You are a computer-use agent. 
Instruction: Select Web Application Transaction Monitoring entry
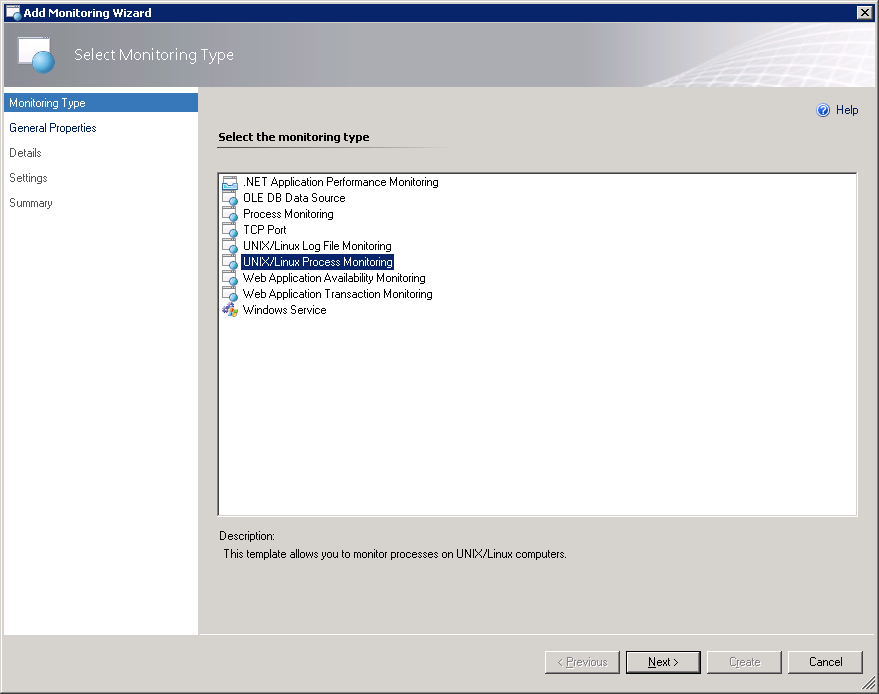[337, 294]
